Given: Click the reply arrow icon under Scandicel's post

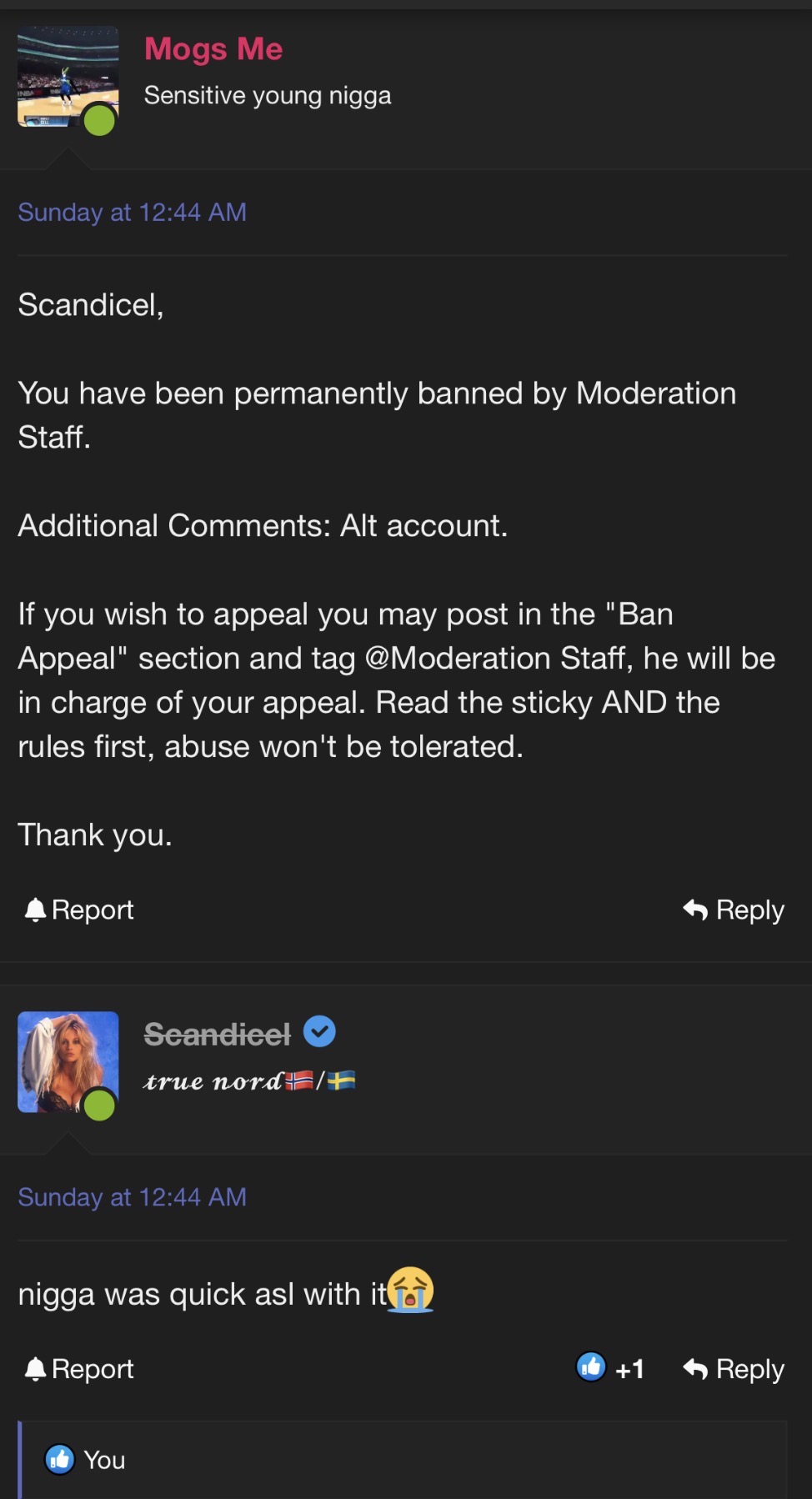Looking at the screenshot, I should pyautogui.click(x=695, y=1369).
